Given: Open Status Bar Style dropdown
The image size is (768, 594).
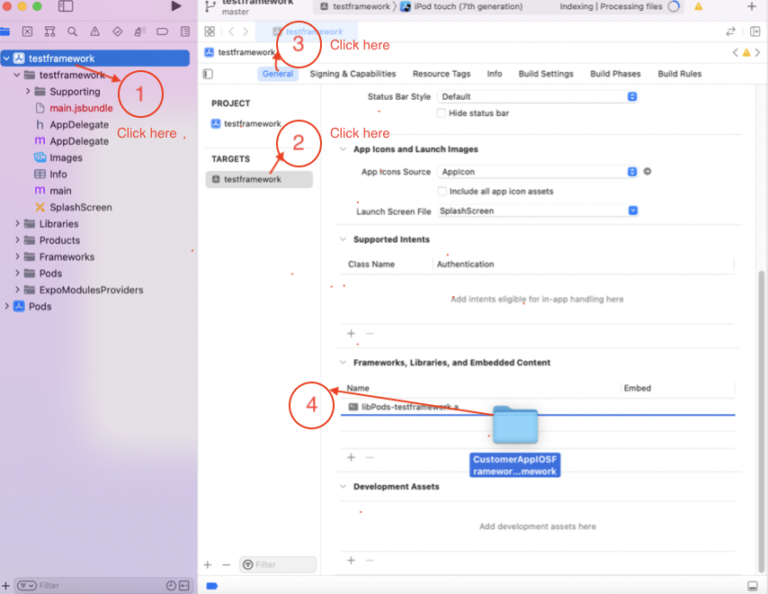Looking at the screenshot, I should (x=537, y=96).
